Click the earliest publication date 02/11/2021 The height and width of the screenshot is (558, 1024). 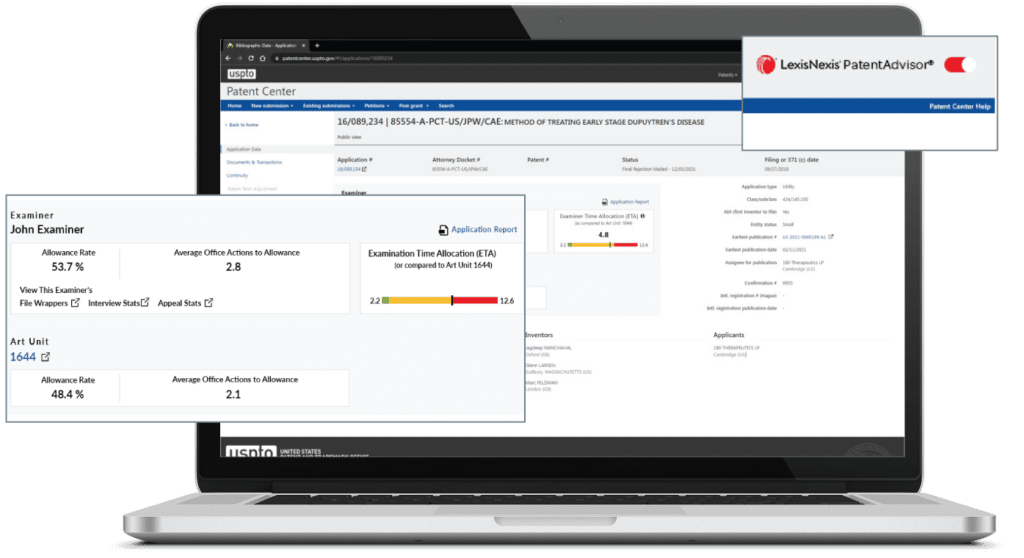click(794, 250)
